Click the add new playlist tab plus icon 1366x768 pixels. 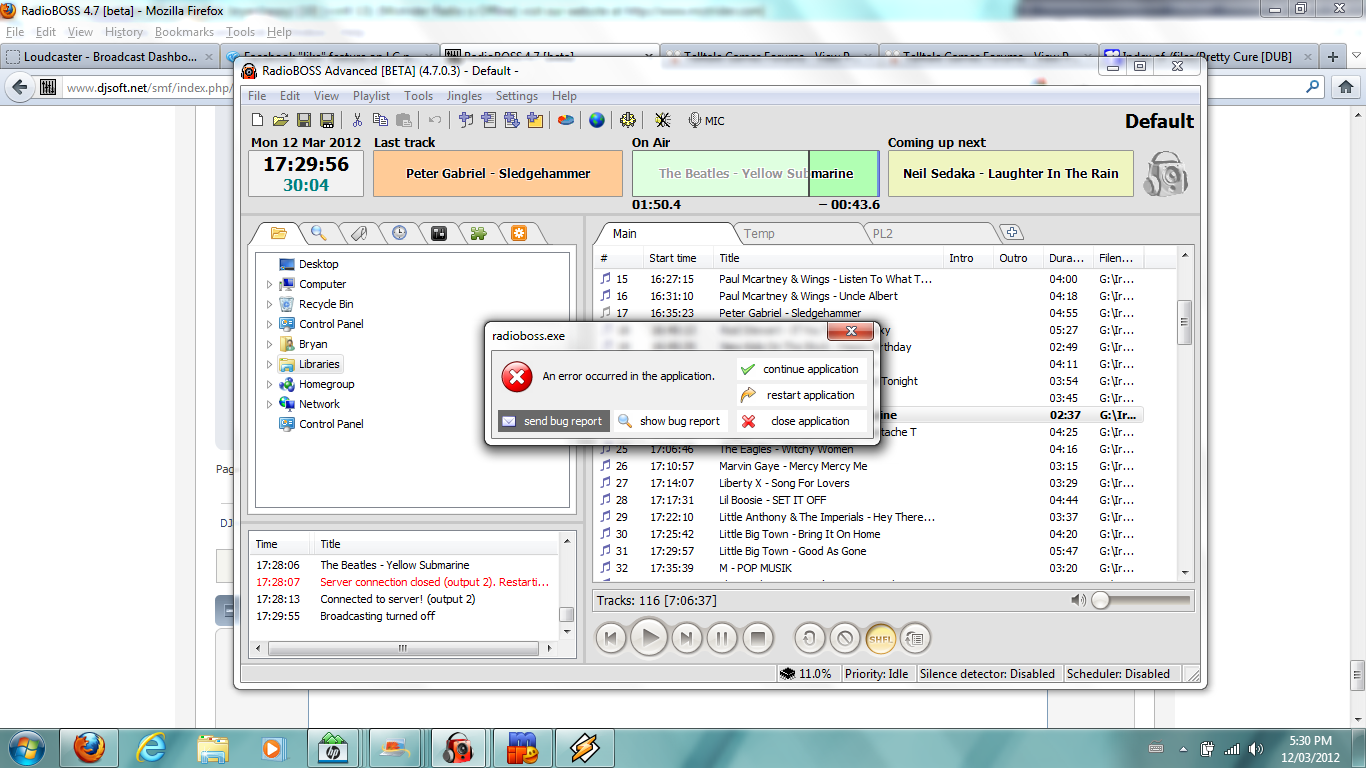pyautogui.click(x=1012, y=232)
